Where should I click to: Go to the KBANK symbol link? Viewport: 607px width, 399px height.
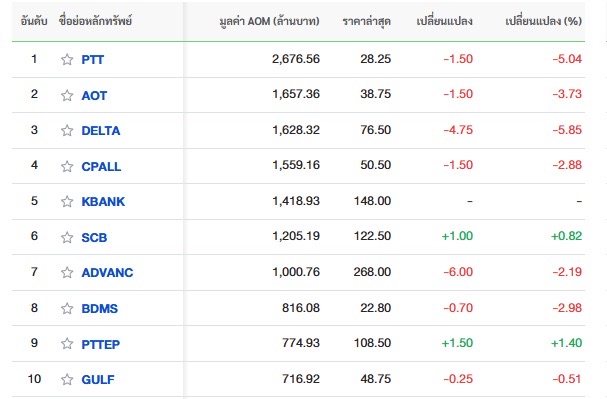coord(103,202)
